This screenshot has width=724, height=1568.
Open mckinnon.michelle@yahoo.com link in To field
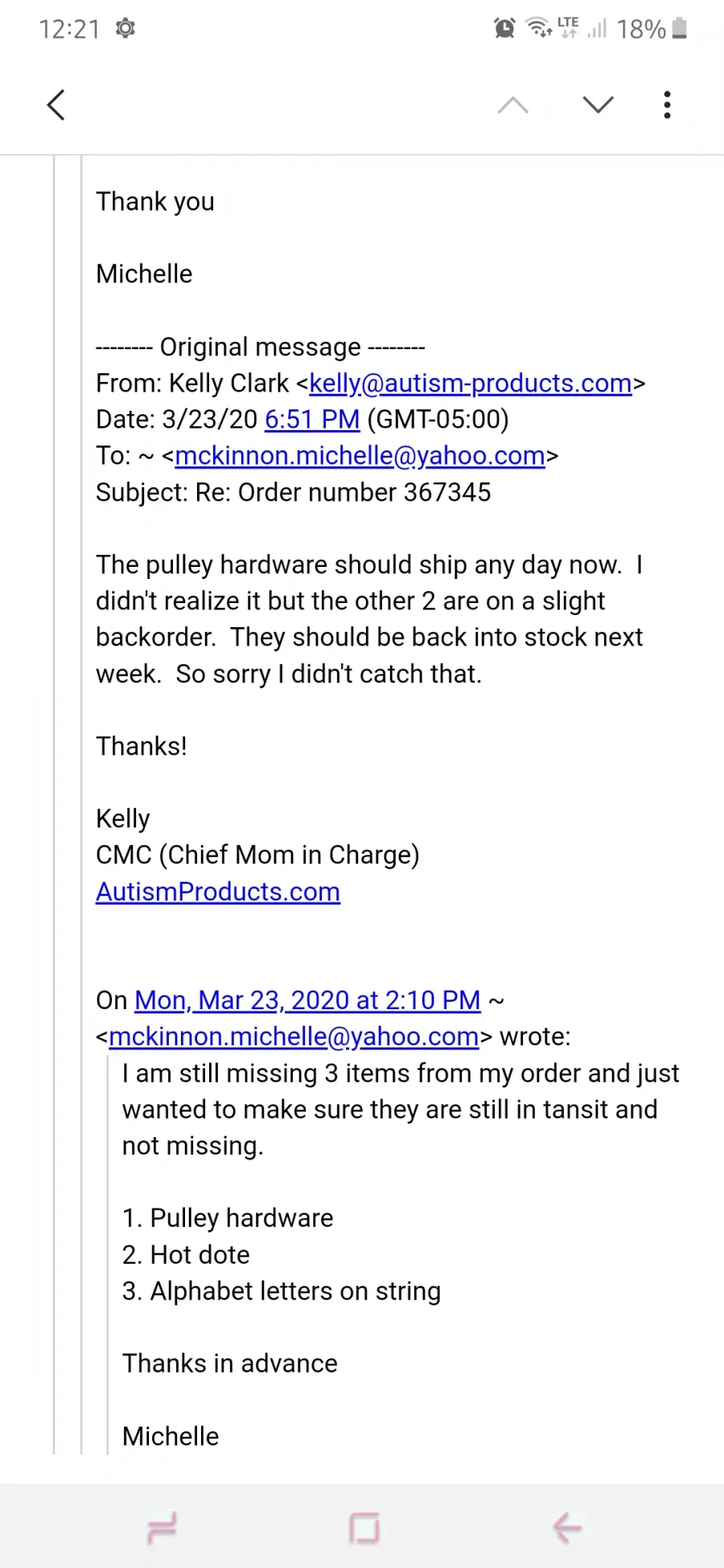click(x=360, y=456)
